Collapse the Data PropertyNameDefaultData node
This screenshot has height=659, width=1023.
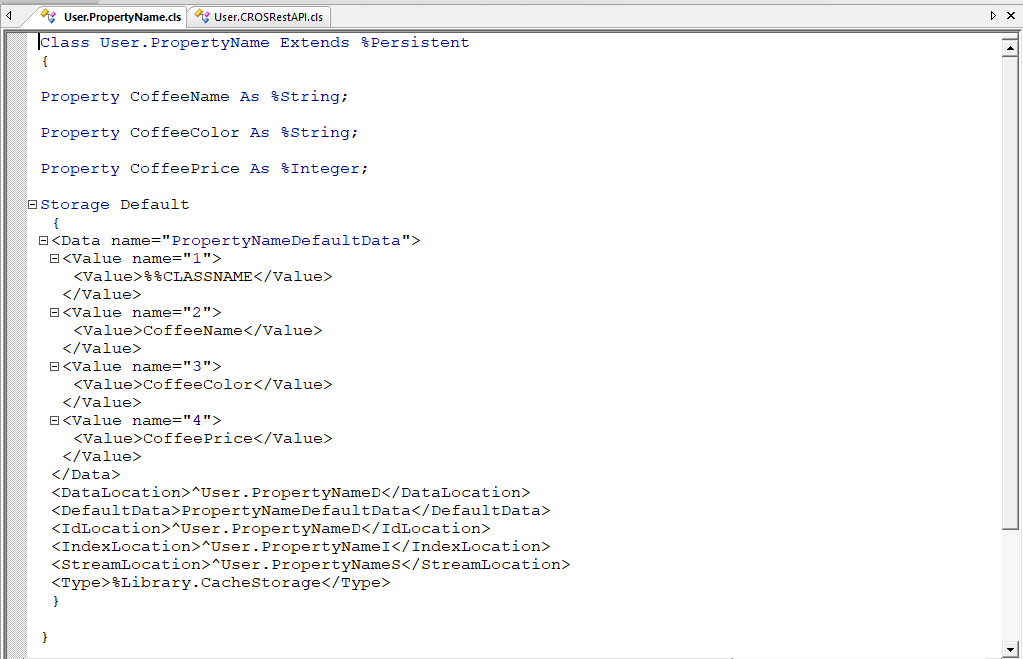[x=43, y=240]
